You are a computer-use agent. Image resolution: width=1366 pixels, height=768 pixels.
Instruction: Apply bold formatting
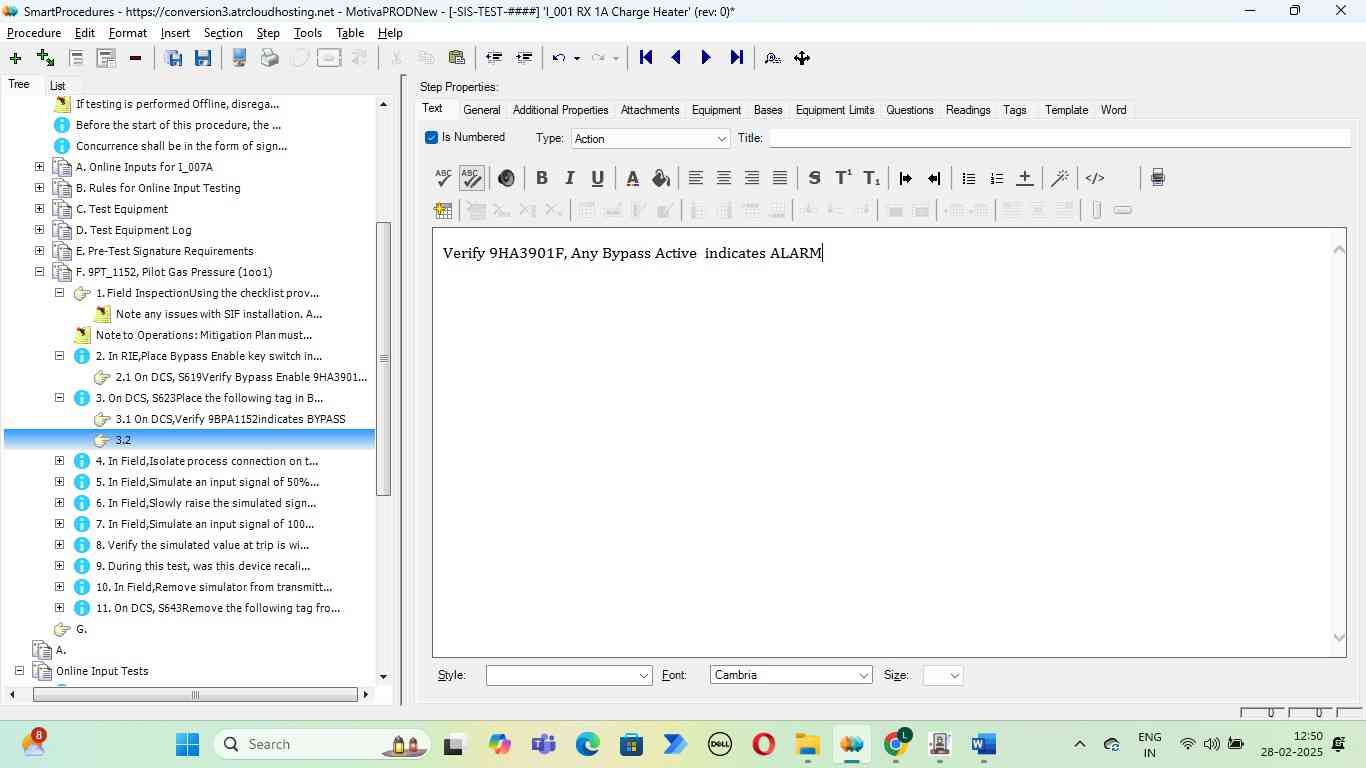tap(541, 178)
